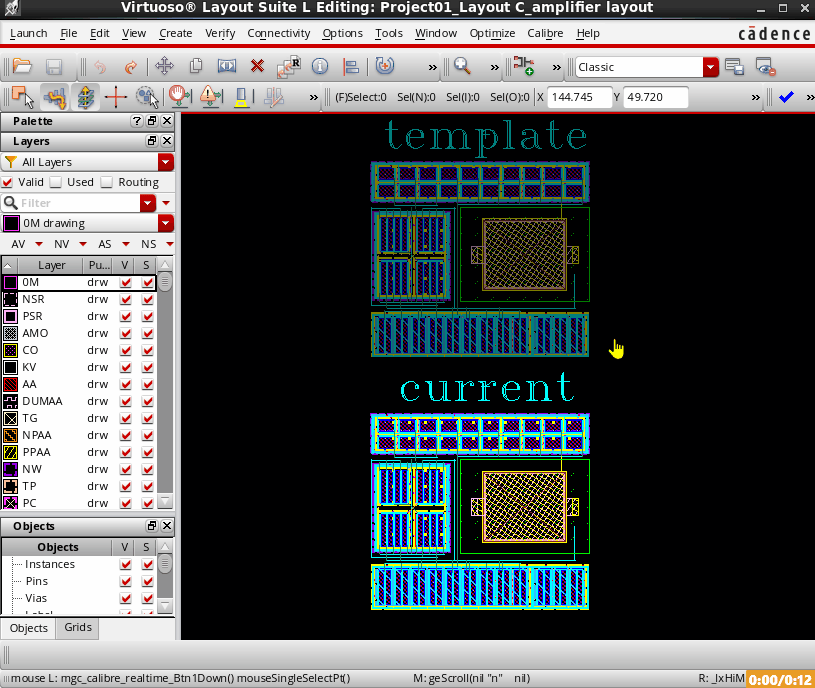This screenshot has height=688, width=815.
Task: Click the AV all-visible button
Action: coord(19,244)
